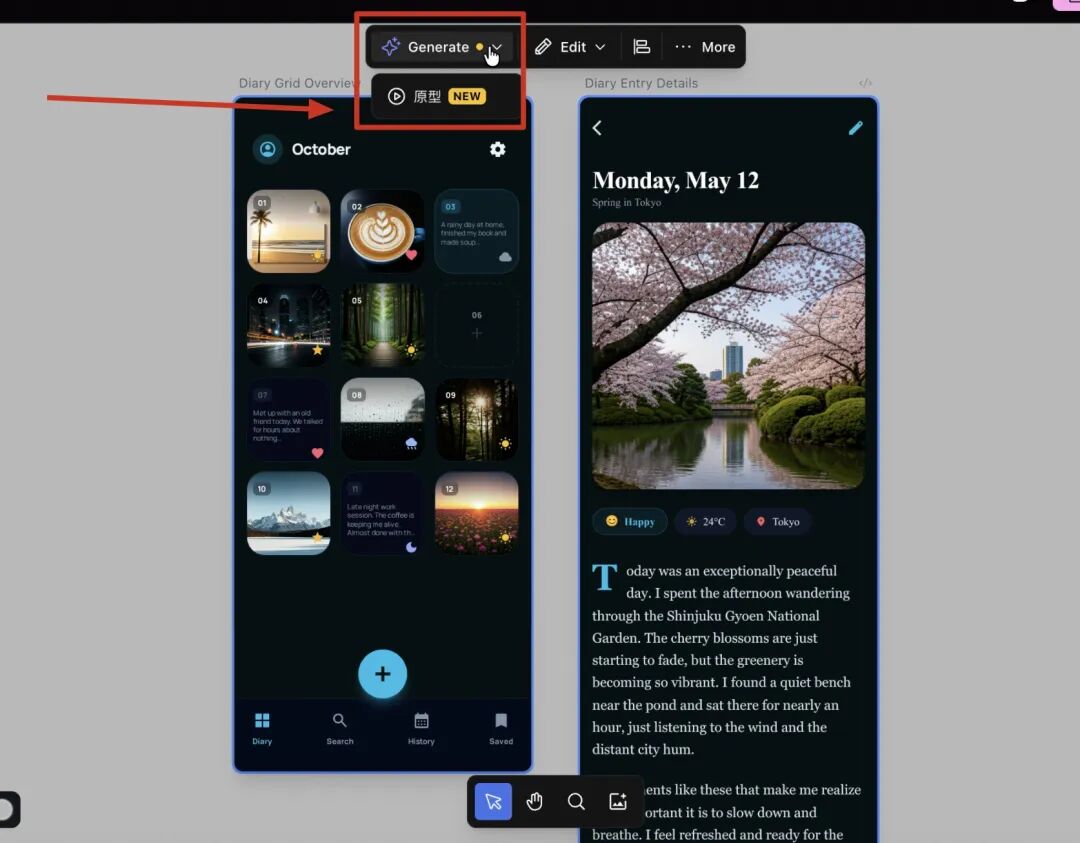Image resolution: width=1080 pixels, height=843 pixels.
Task: Open diary card 07 old friend note
Action: 289,419
